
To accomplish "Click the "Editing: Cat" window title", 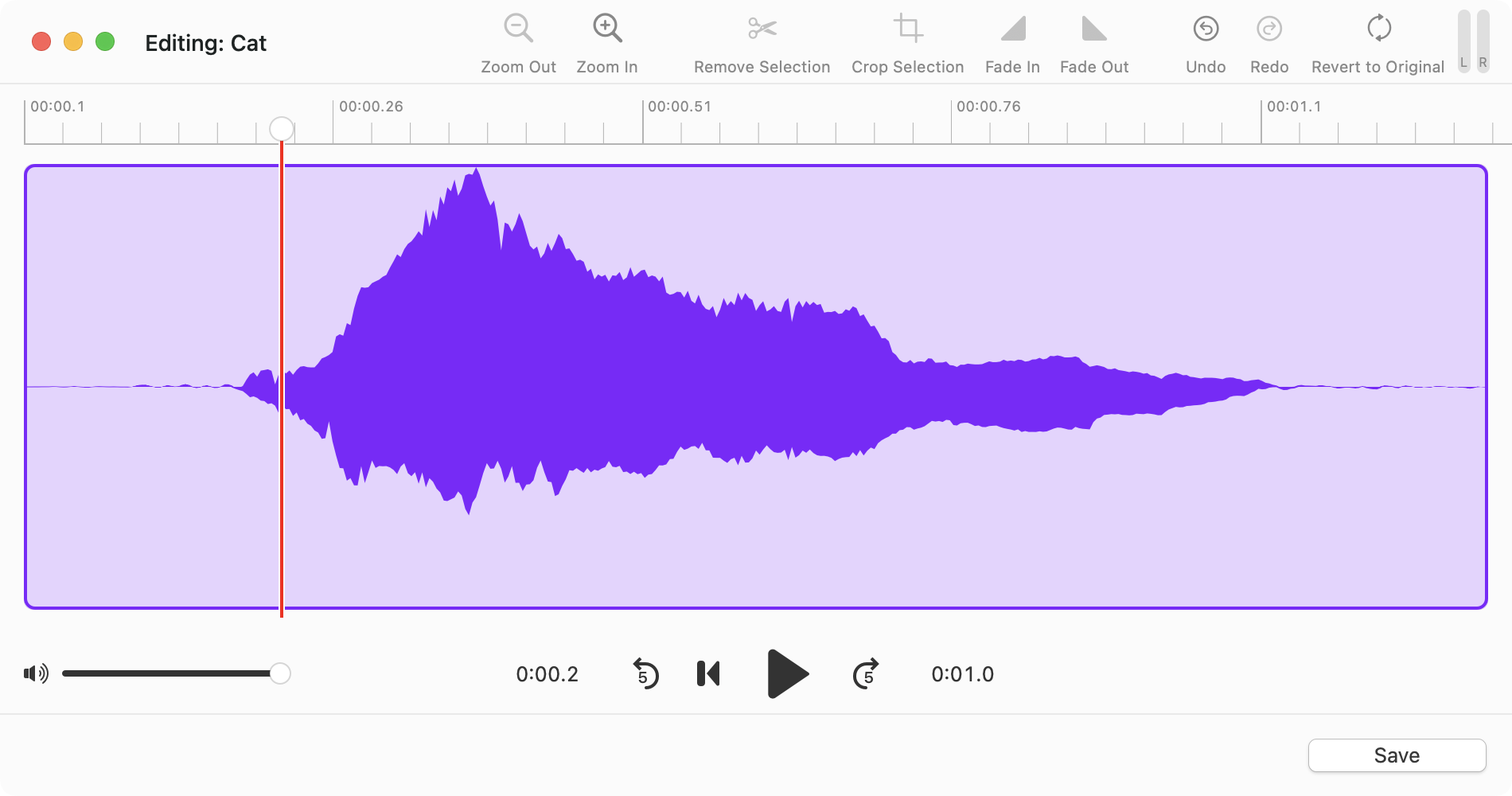I will pyautogui.click(x=205, y=43).
